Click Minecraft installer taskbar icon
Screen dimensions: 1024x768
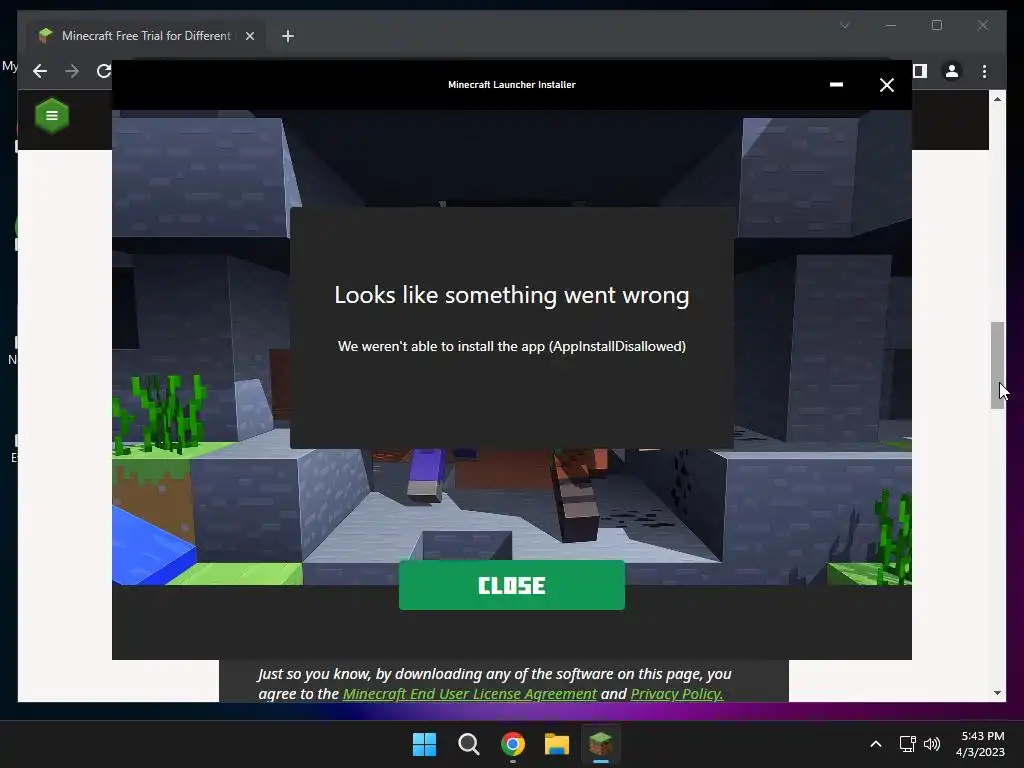[600, 744]
